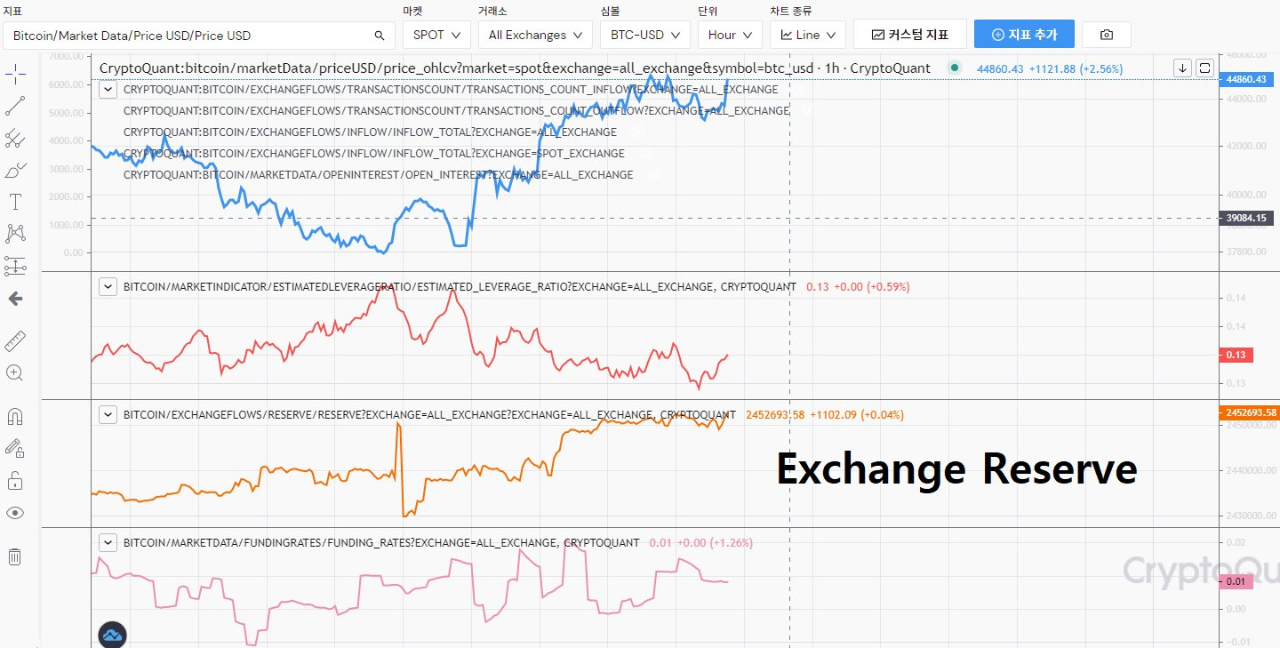1280x648 pixels.
Task: Toggle fullscreen mode on price chart
Action: (1205, 67)
